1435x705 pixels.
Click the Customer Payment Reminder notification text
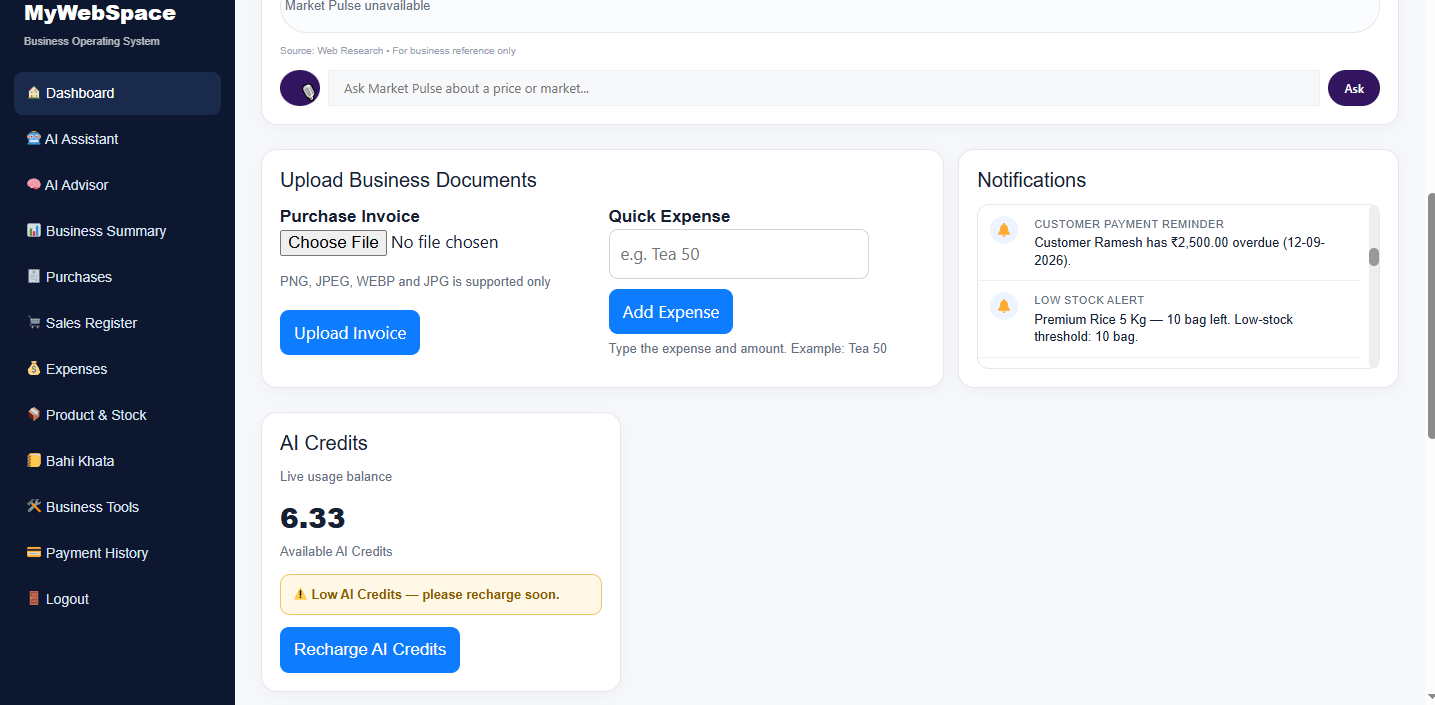pos(1180,251)
